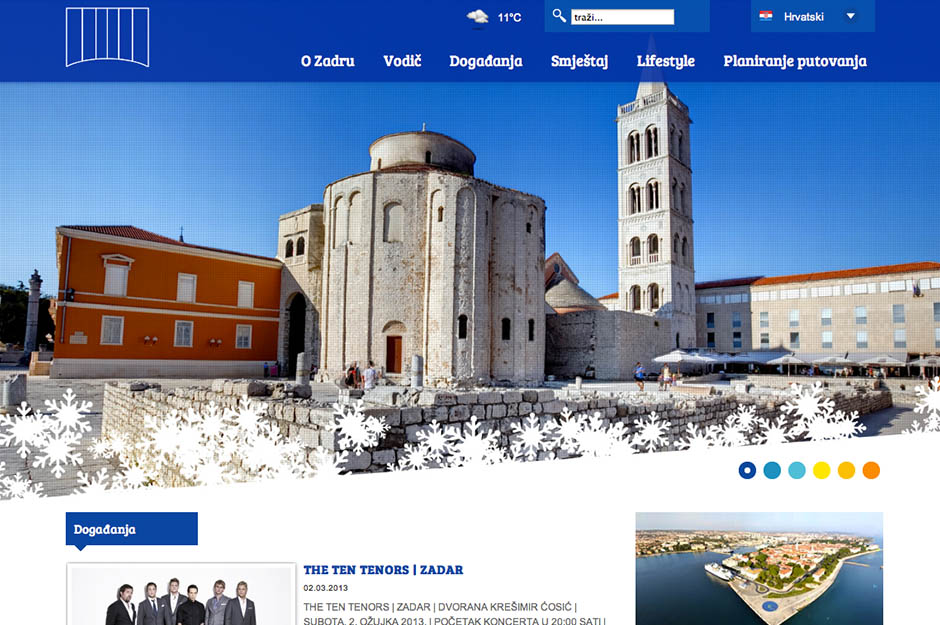Image resolution: width=940 pixels, height=625 pixels.
Task: Open the aerial Zadar peninsula photo
Action: click(759, 568)
